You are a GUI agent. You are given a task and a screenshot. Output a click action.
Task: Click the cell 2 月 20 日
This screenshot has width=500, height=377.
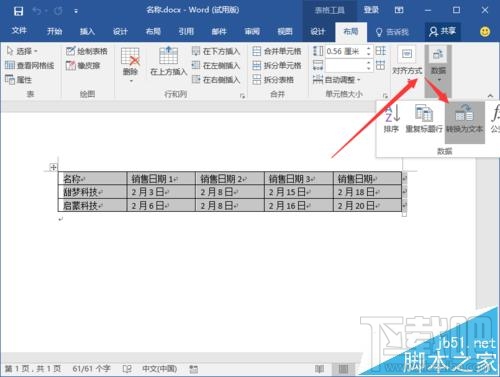[x=368, y=205]
